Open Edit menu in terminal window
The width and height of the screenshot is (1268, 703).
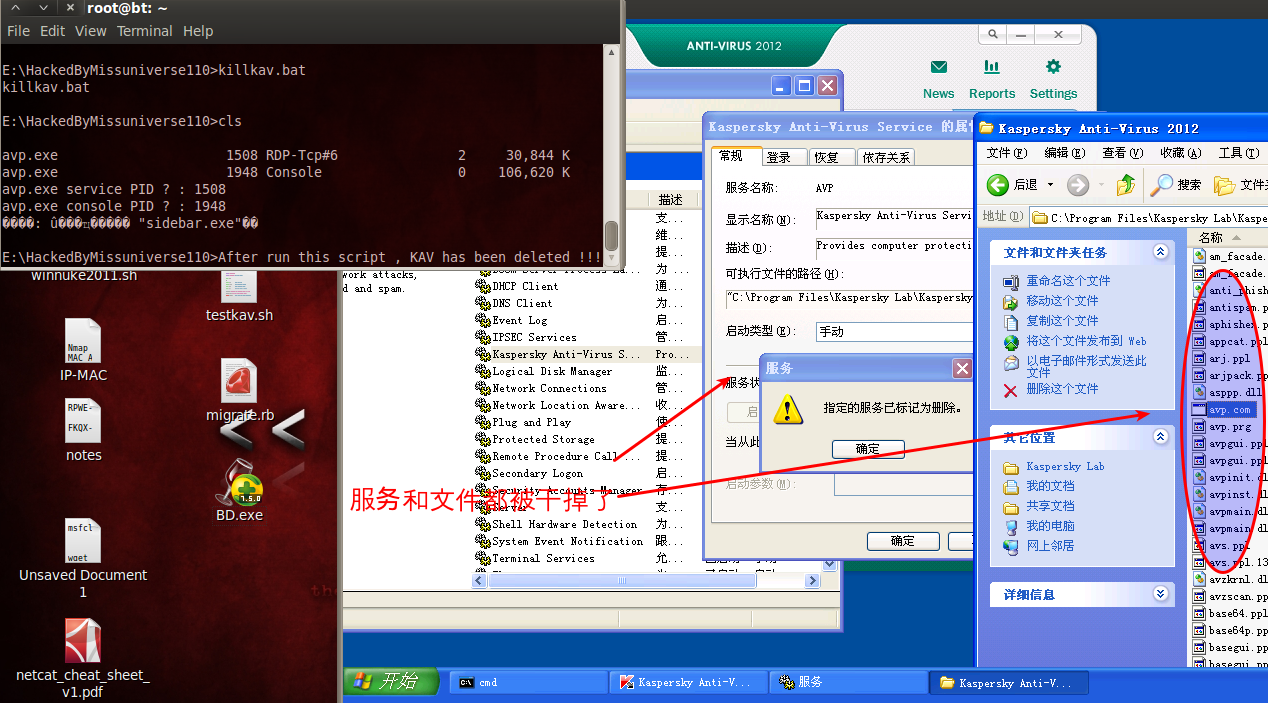pos(53,31)
